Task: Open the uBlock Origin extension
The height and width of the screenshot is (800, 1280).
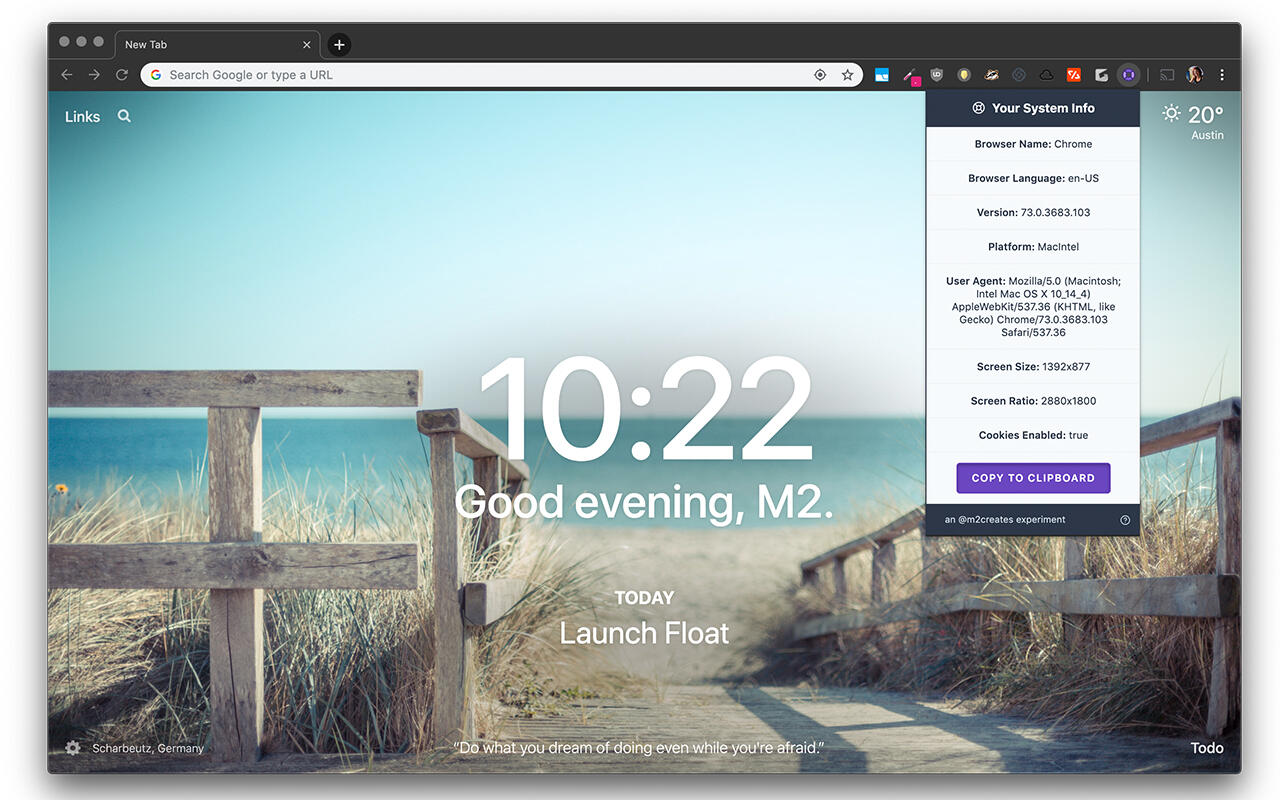Action: click(x=935, y=74)
